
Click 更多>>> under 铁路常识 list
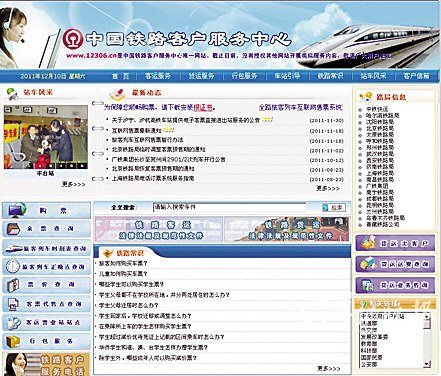[329, 368]
